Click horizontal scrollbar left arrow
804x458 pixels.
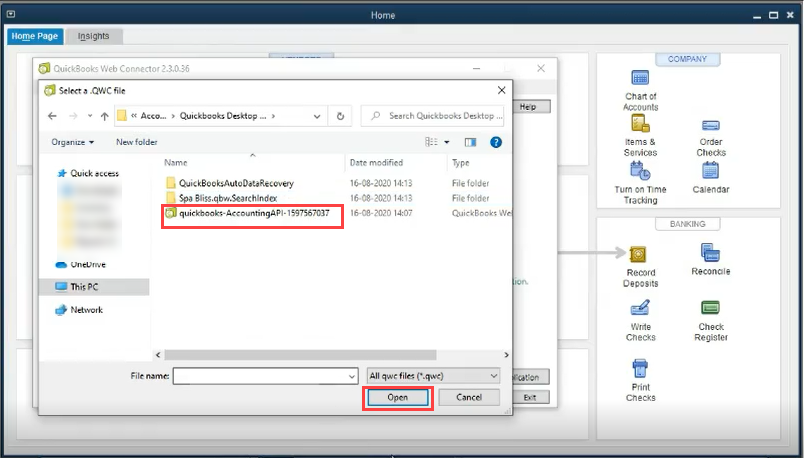click(x=158, y=355)
